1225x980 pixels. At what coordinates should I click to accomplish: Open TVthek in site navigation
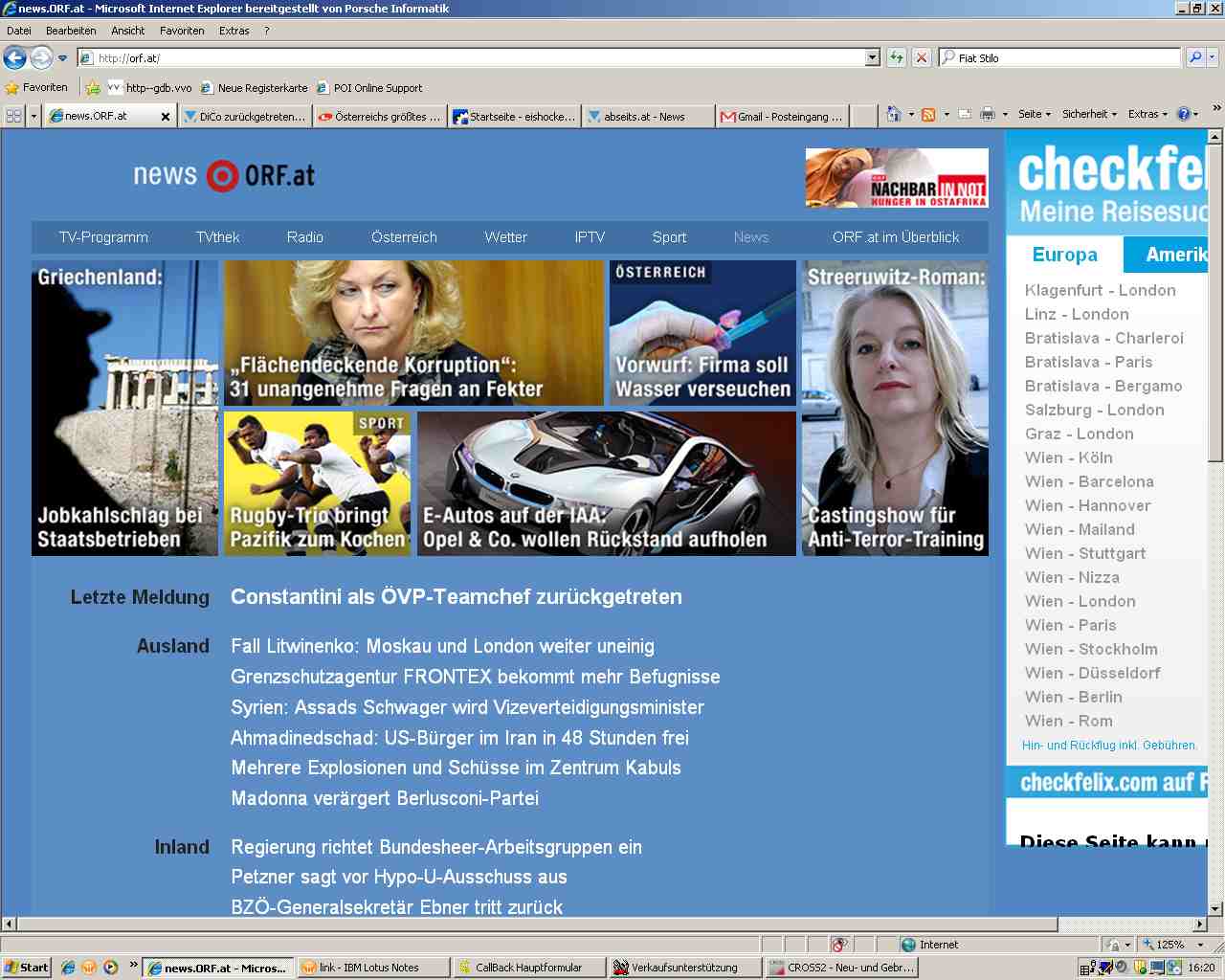pos(217,237)
